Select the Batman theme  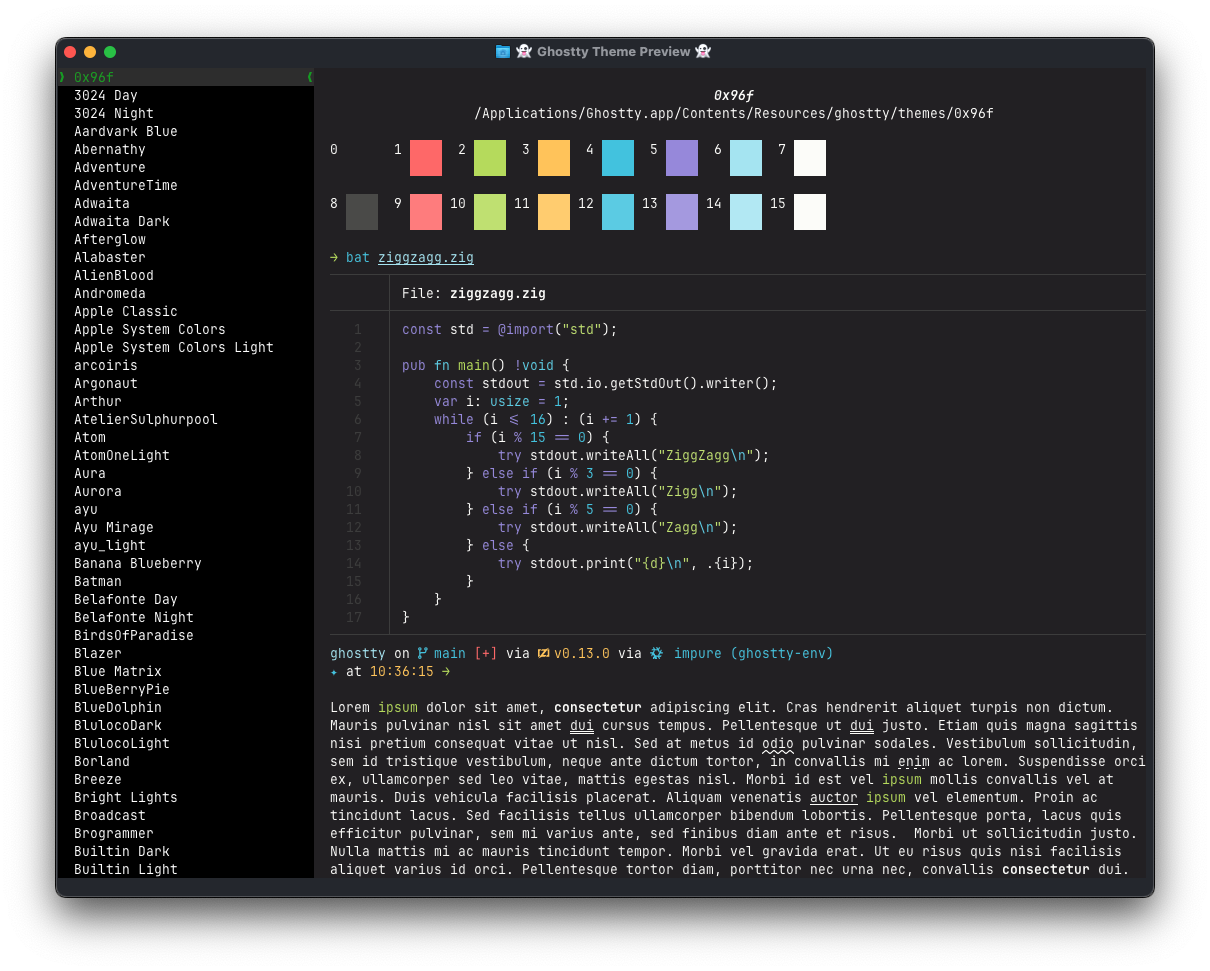(x=98, y=582)
